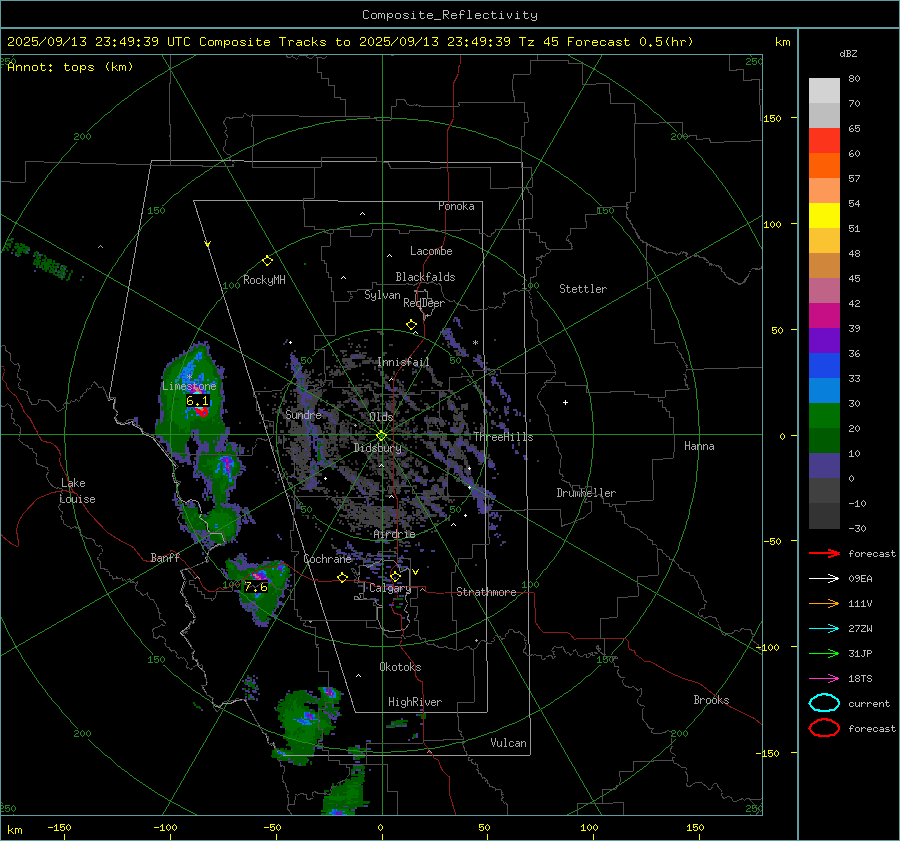The width and height of the screenshot is (900, 841).
Task: Click the Strathmore city label
Action: pyautogui.click(x=486, y=592)
